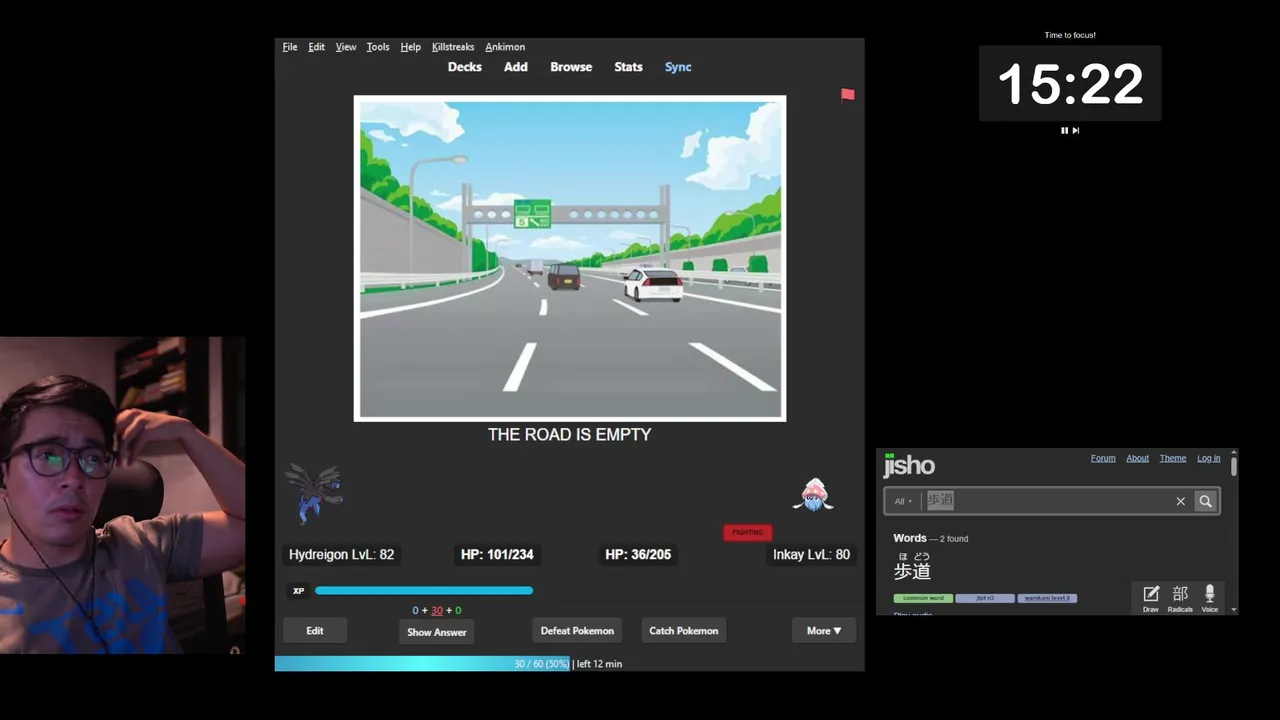1280x720 pixels.
Task: Click the Hydreigon LvL: 82 label
Action: pyautogui.click(x=342, y=554)
